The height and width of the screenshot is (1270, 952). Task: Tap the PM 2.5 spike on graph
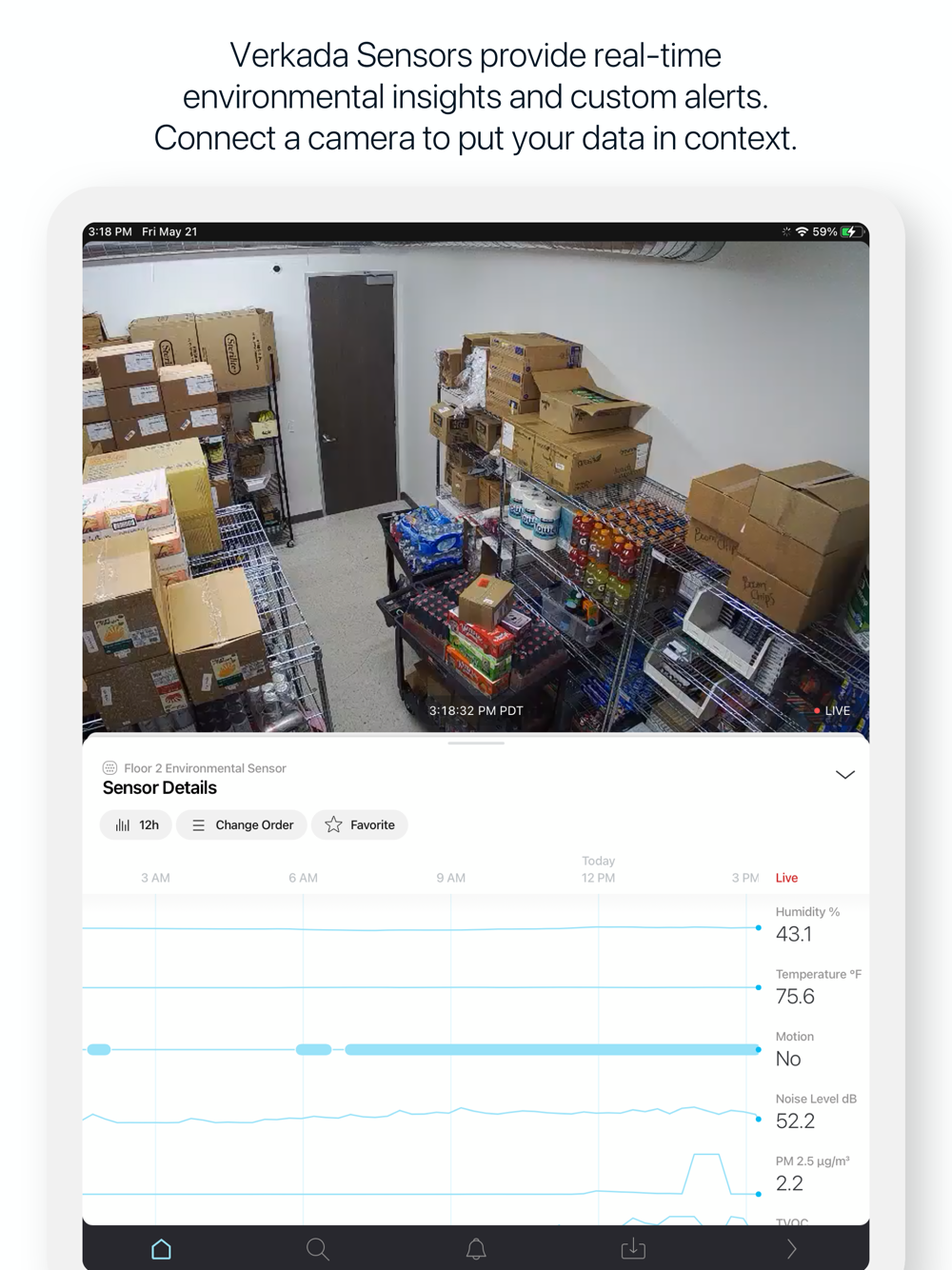[x=706, y=1172]
